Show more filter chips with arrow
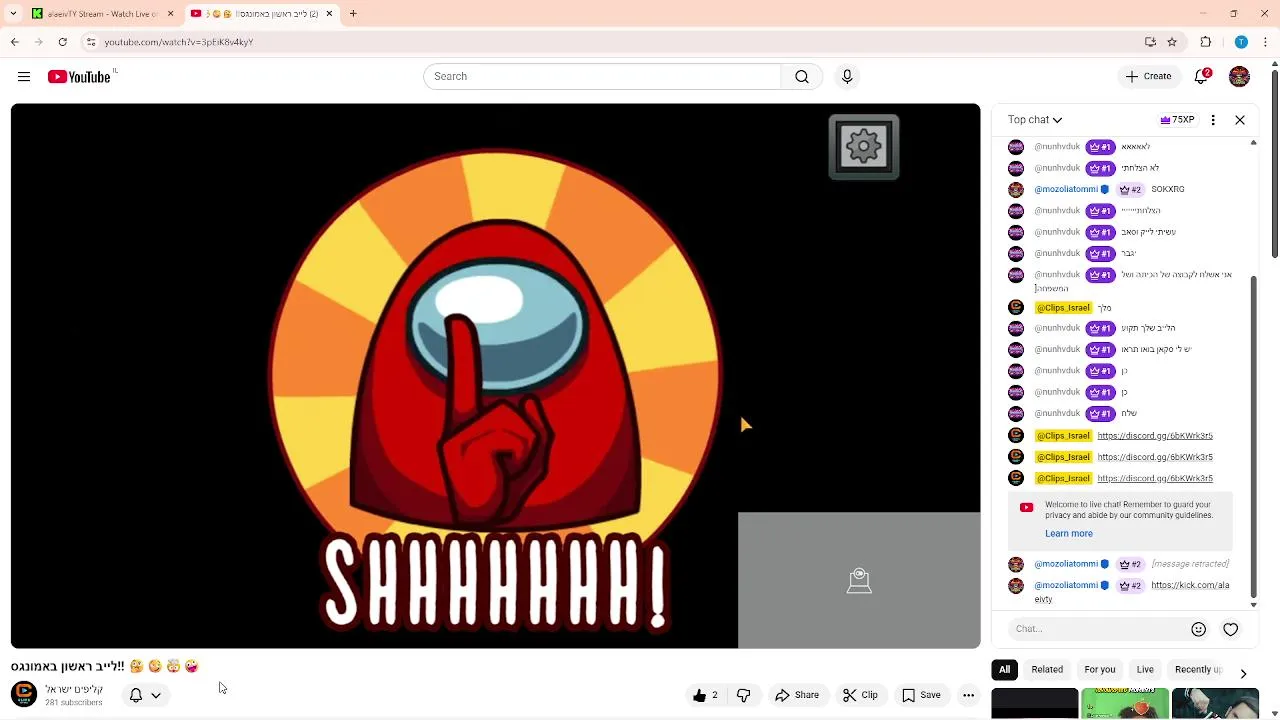The width and height of the screenshot is (1280, 720). point(1243,673)
